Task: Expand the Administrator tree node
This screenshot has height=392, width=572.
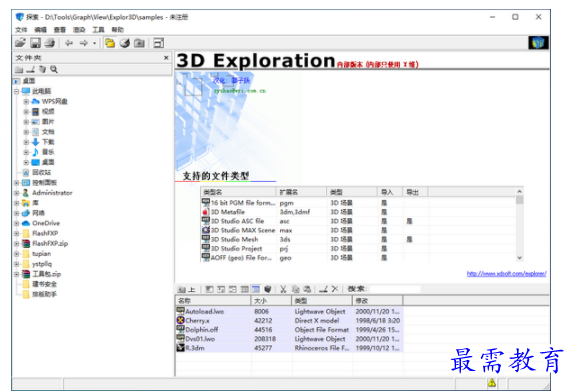Action: click(x=16, y=193)
